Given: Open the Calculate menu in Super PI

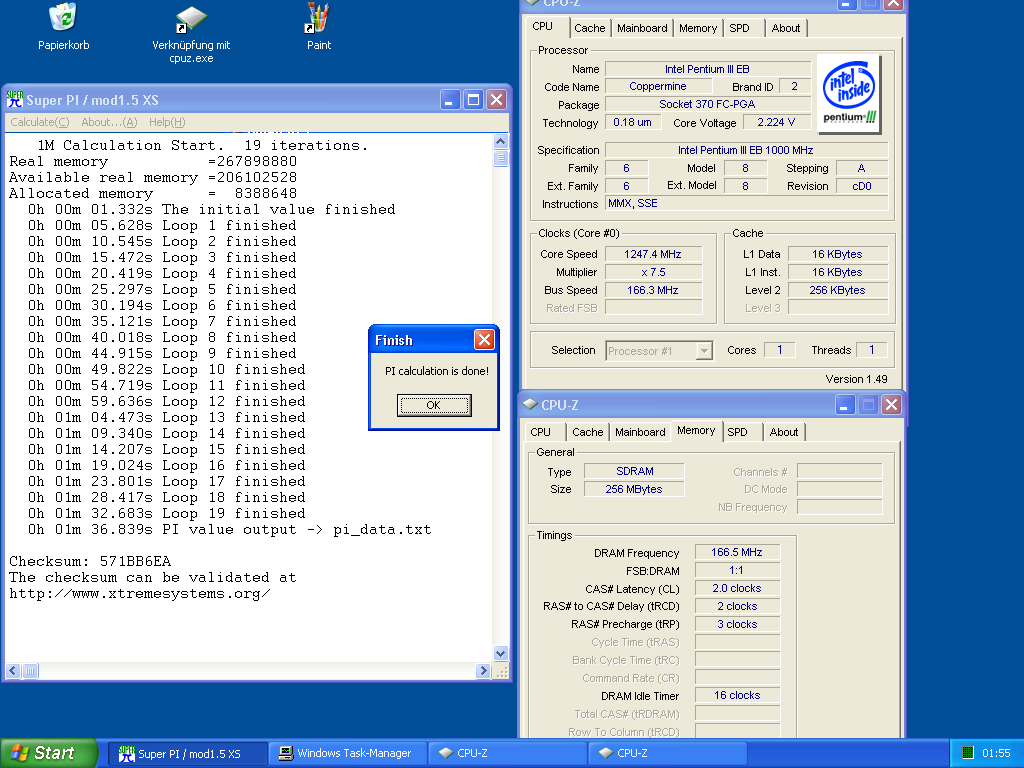Looking at the screenshot, I should [x=40, y=122].
